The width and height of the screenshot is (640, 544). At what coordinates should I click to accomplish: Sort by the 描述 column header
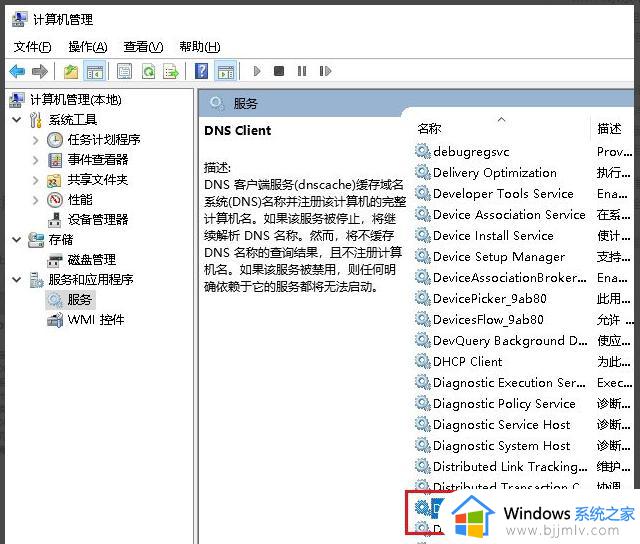tap(611, 129)
